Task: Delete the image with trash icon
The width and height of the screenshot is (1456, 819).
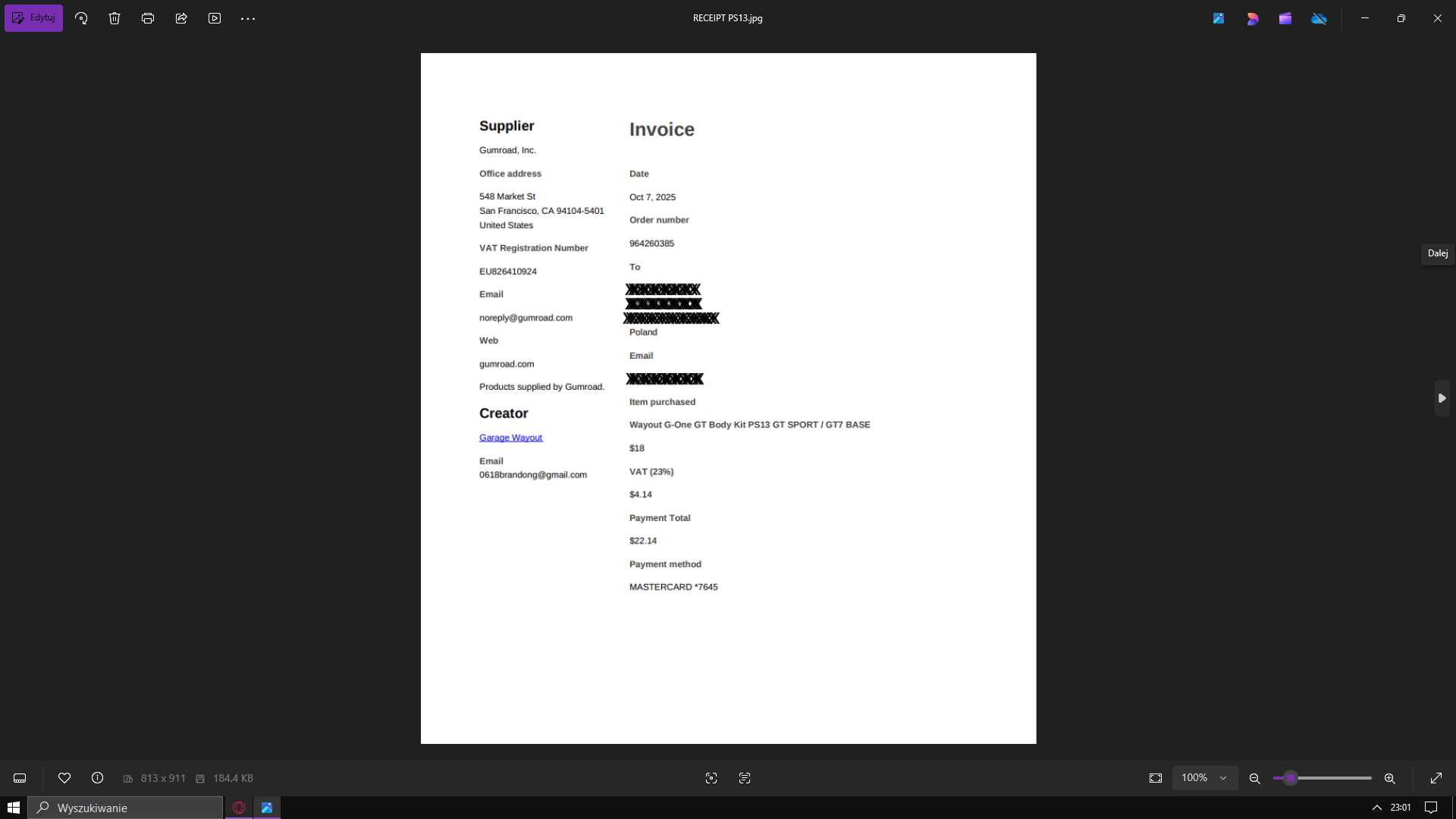Action: coord(115,18)
